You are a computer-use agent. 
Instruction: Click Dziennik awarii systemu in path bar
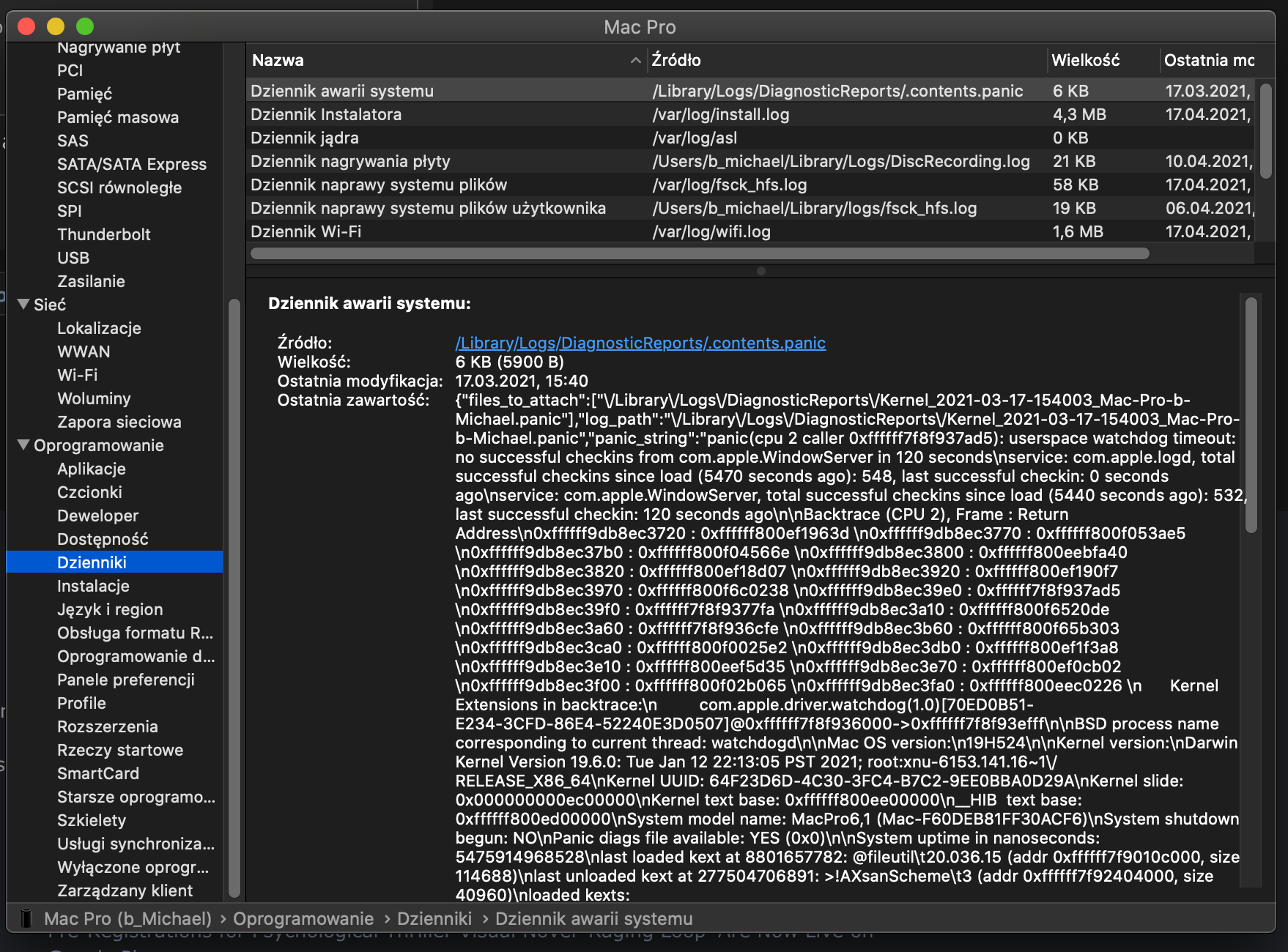pyautogui.click(x=594, y=918)
